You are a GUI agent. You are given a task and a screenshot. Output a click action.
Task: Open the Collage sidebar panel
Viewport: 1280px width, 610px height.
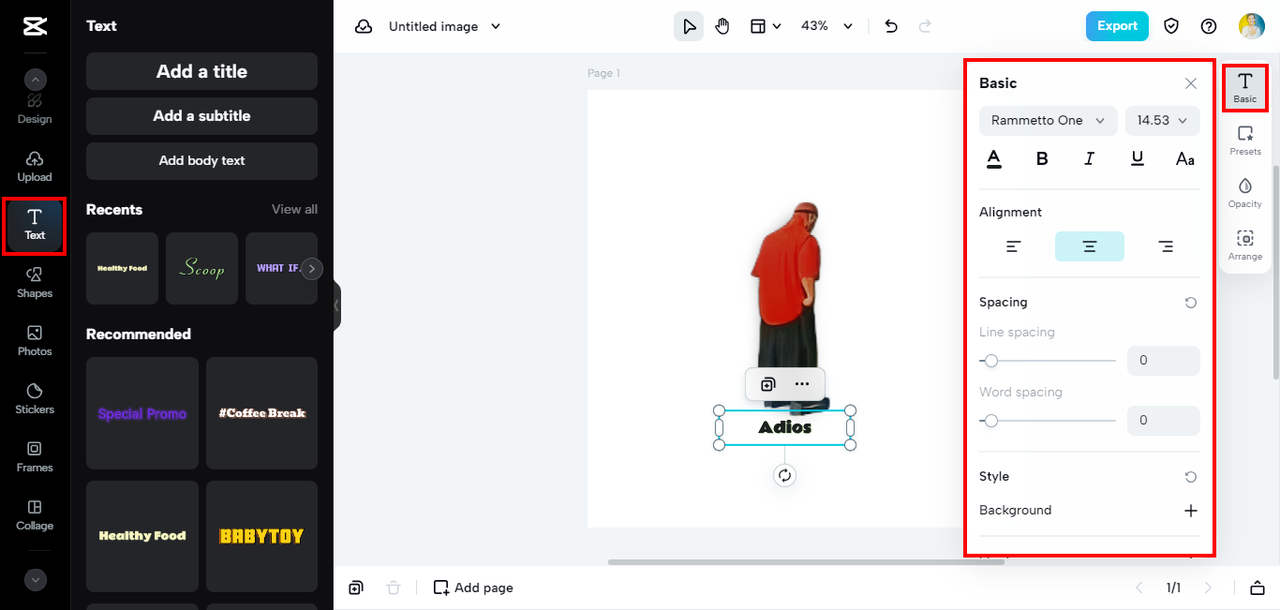click(35, 515)
